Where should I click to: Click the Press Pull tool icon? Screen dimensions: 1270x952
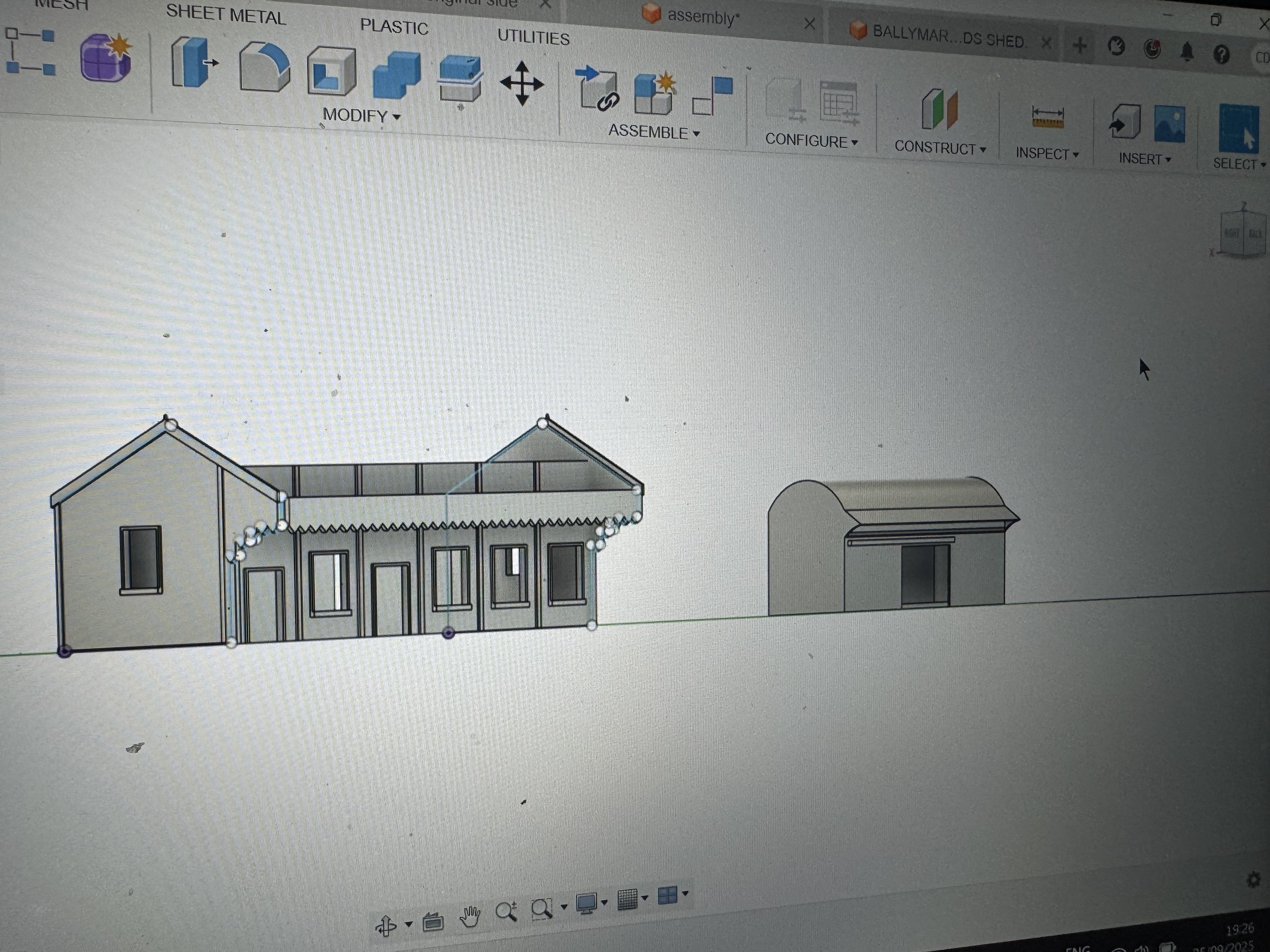tap(193, 62)
